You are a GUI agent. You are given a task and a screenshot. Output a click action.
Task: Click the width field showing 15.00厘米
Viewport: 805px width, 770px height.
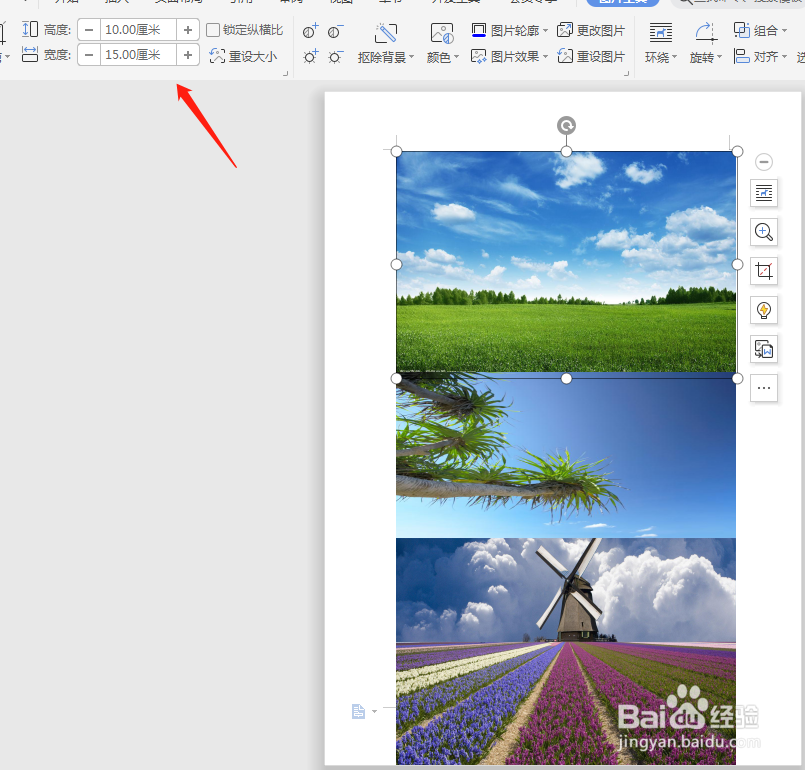coord(138,54)
